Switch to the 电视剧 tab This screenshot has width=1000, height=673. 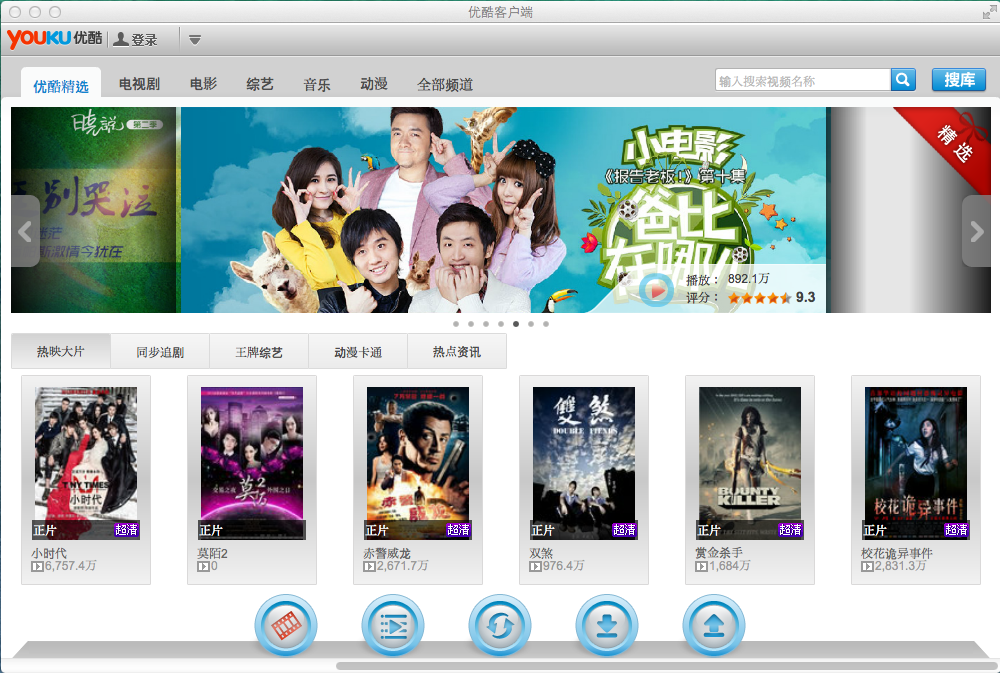(139, 84)
